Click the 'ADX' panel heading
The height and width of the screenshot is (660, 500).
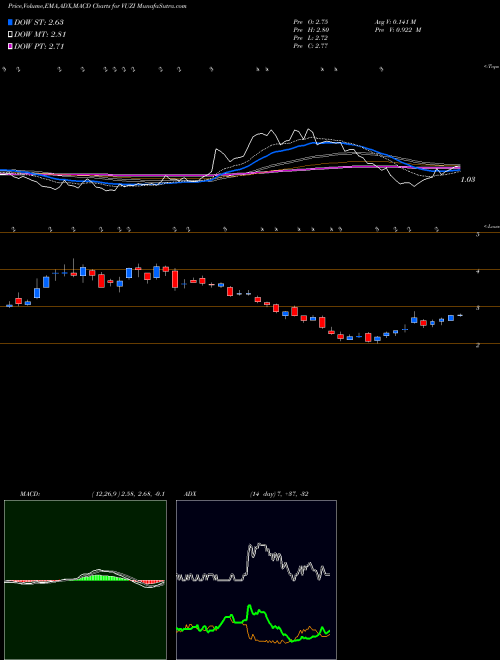[x=190, y=494]
